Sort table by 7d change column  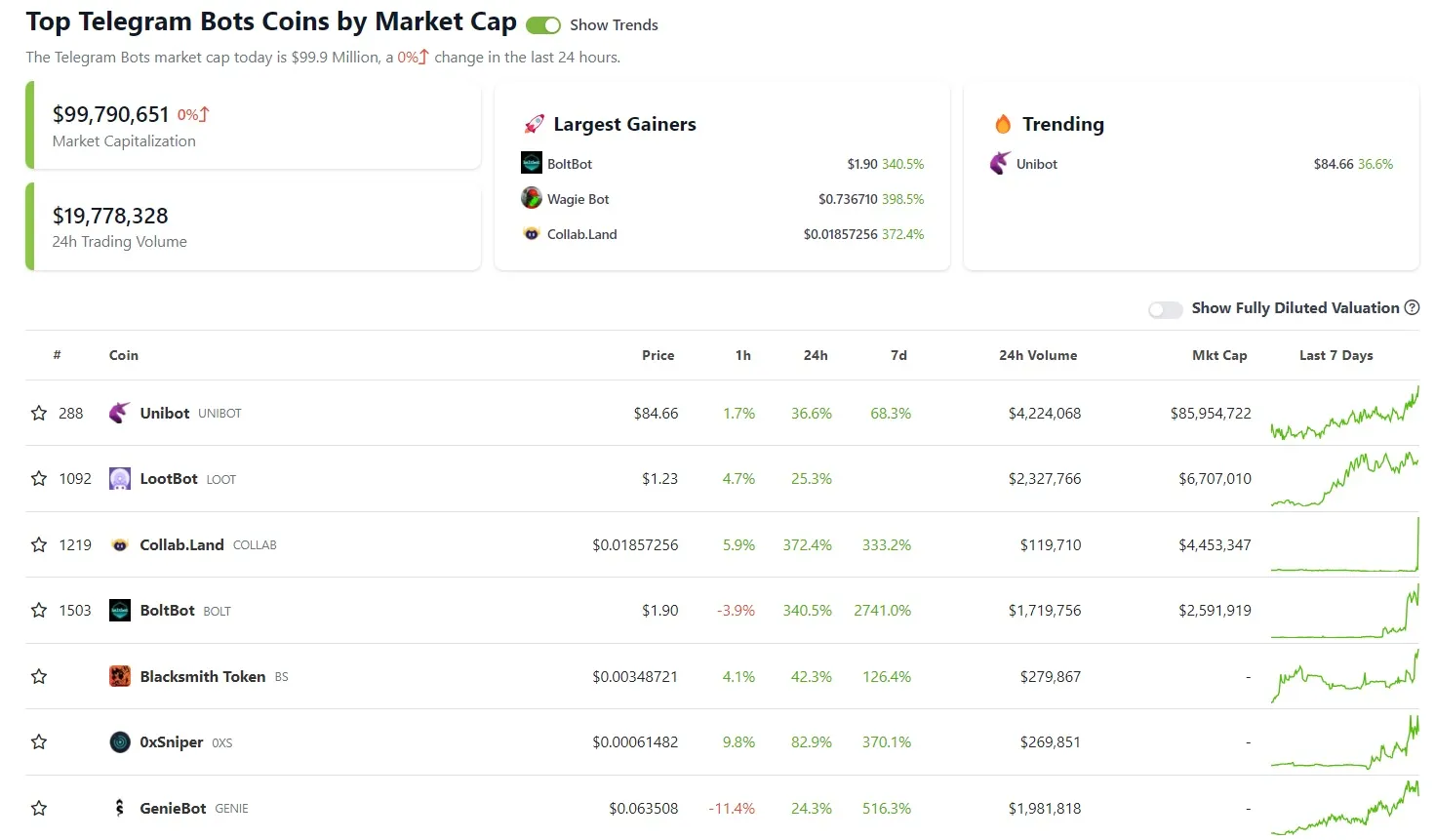pyautogui.click(x=899, y=355)
